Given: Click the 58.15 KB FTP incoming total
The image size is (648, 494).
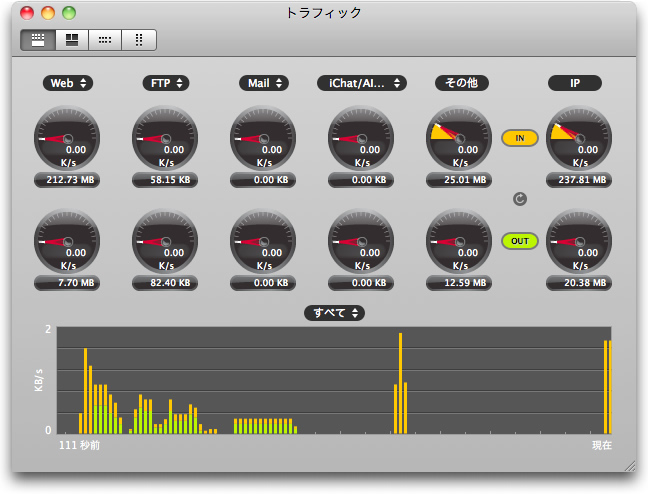Looking at the screenshot, I should click(x=165, y=180).
